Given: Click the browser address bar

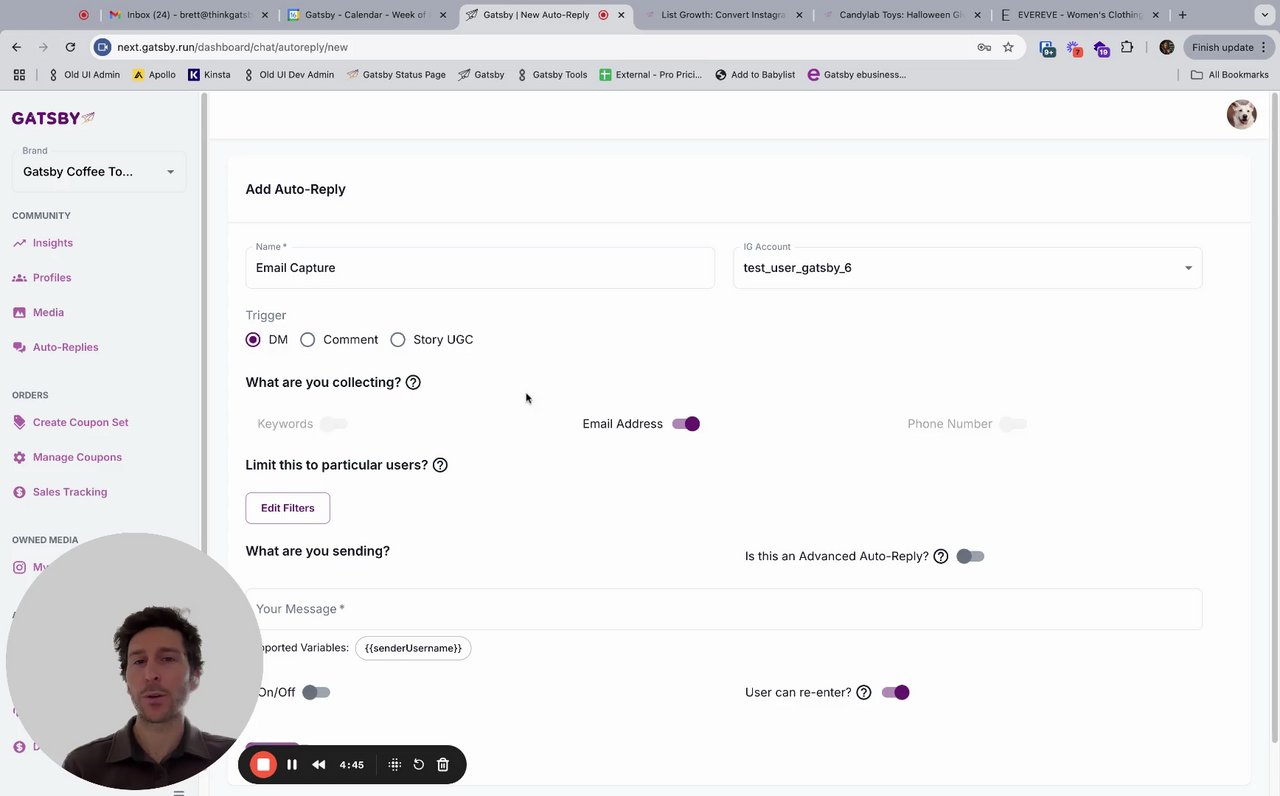Looking at the screenshot, I should point(541,47).
